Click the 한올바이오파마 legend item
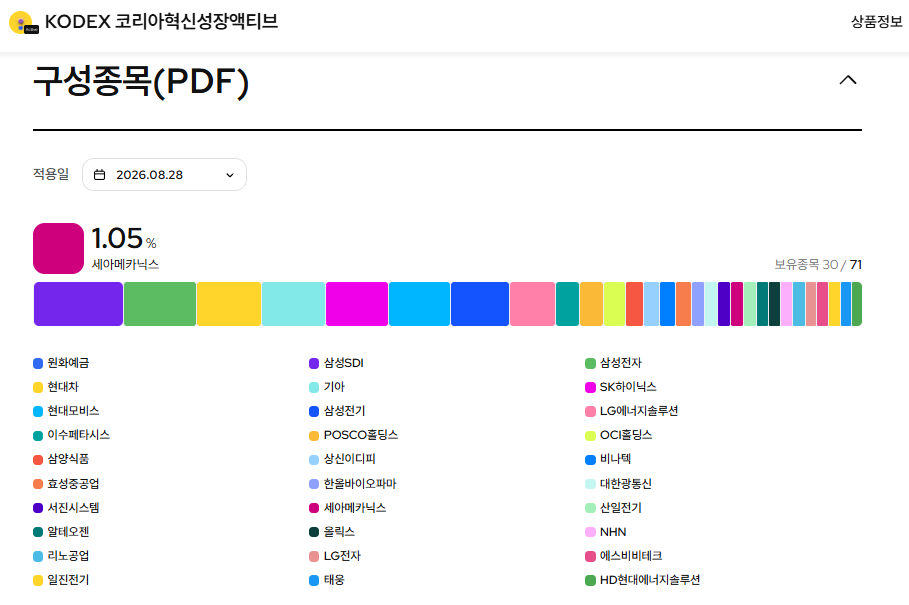909x605 pixels. pos(353,483)
